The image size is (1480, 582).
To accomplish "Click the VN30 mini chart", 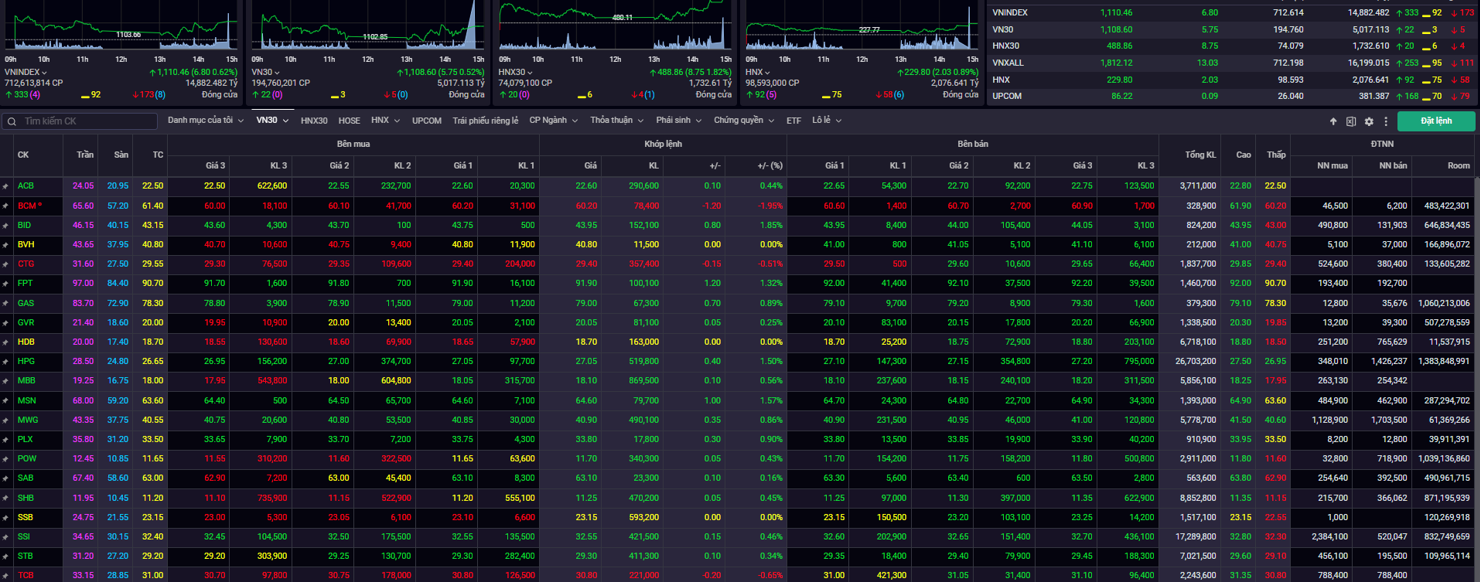I will coord(368,27).
